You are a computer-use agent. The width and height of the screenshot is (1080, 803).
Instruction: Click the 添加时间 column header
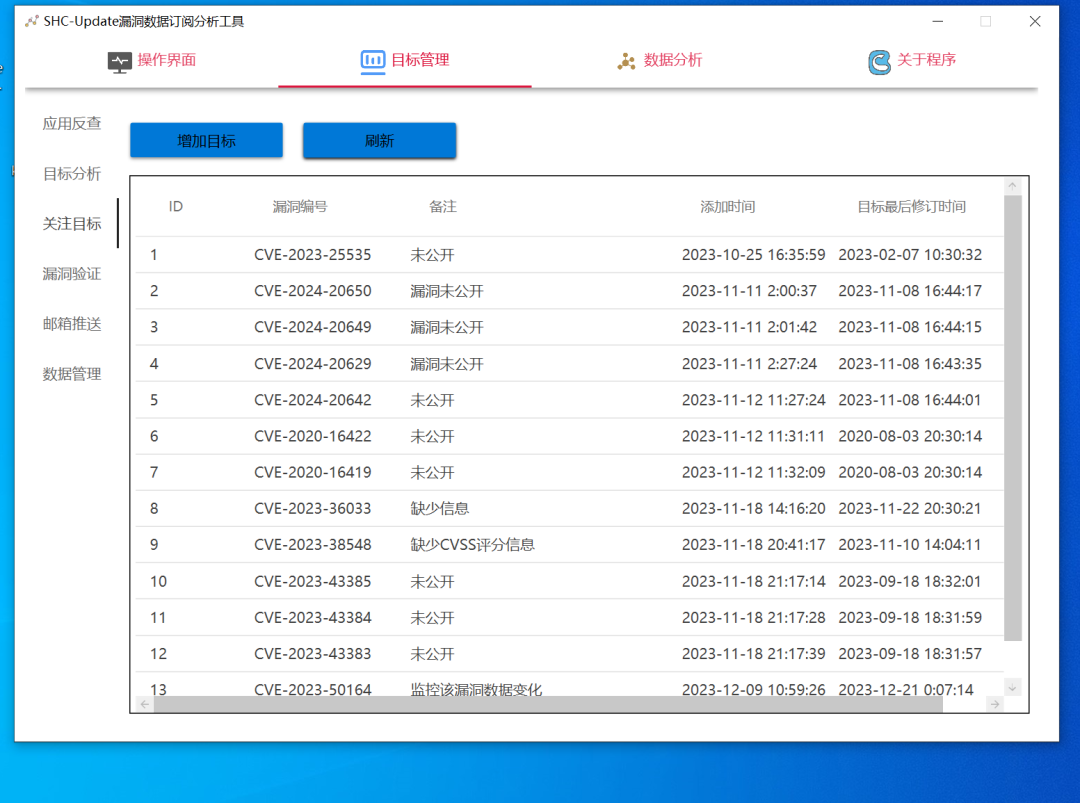coord(727,207)
